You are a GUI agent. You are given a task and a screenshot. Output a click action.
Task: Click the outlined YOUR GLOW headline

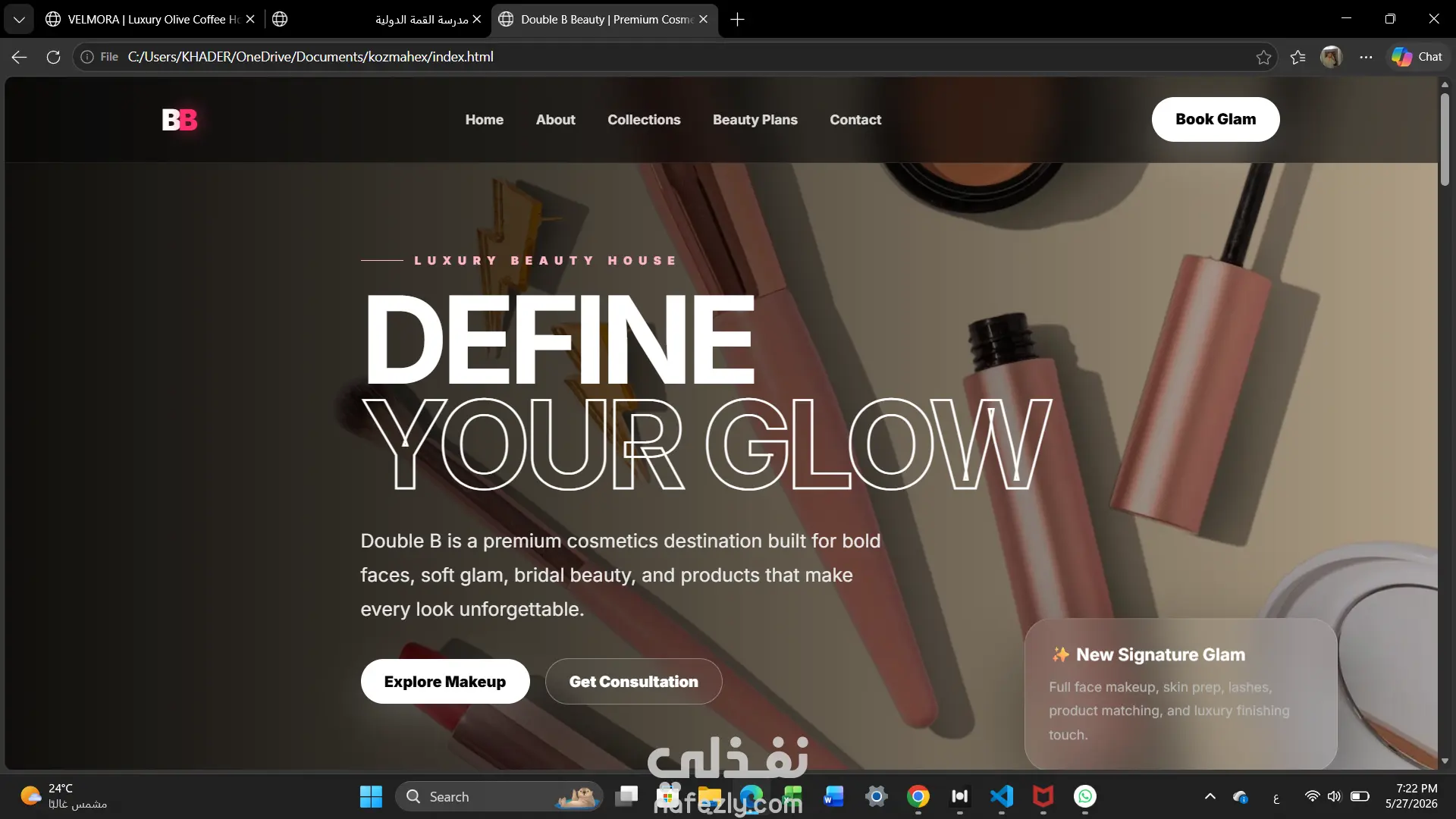707,444
